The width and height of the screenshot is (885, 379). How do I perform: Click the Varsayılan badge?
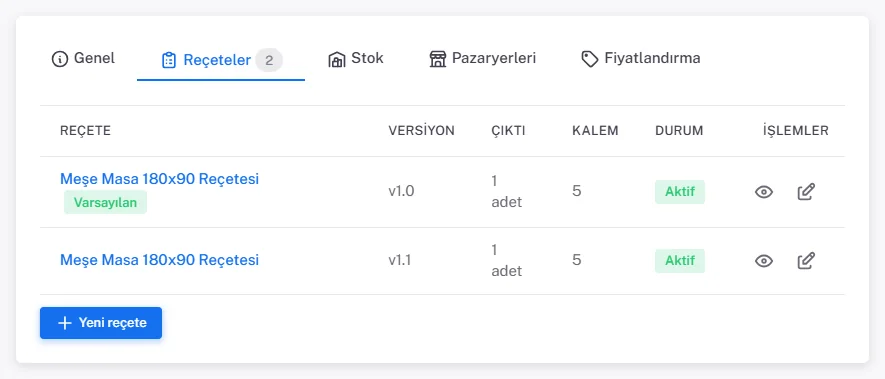106,203
